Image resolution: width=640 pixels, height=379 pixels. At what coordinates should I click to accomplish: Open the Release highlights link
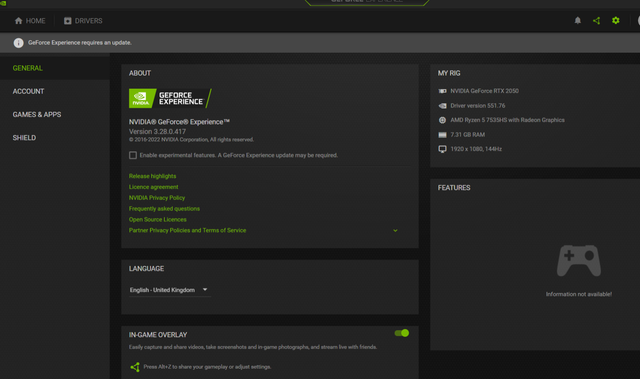pos(152,176)
